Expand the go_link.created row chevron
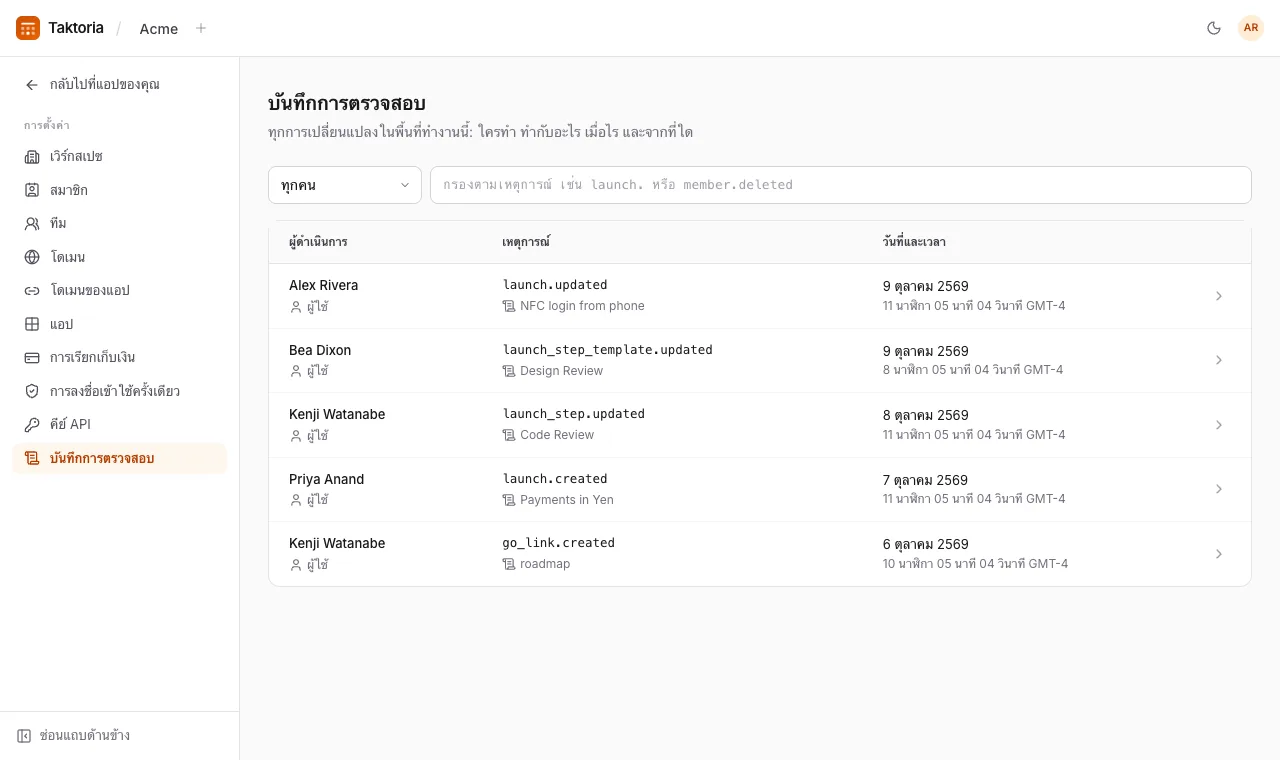The width and height of the screenshot is (1280, 760). pyautogui.click(x=1219, y=554)
